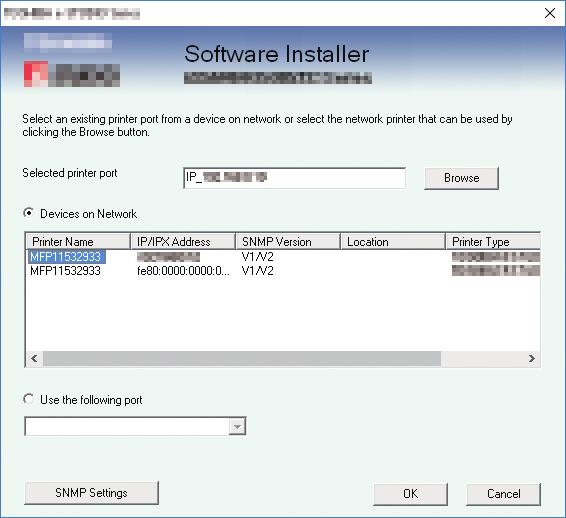Click the SNMP Settings button
This screenshot has width=566, height=518.
tap(91, 493)
